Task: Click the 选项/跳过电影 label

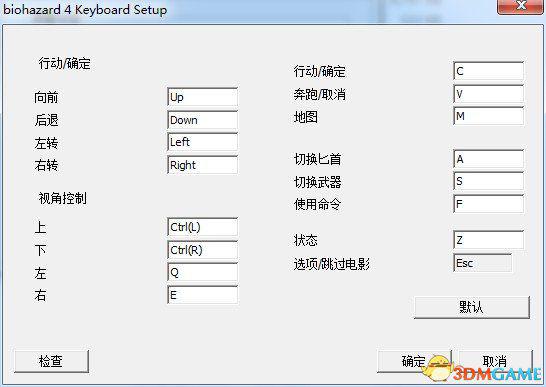Action: (332, 264)
